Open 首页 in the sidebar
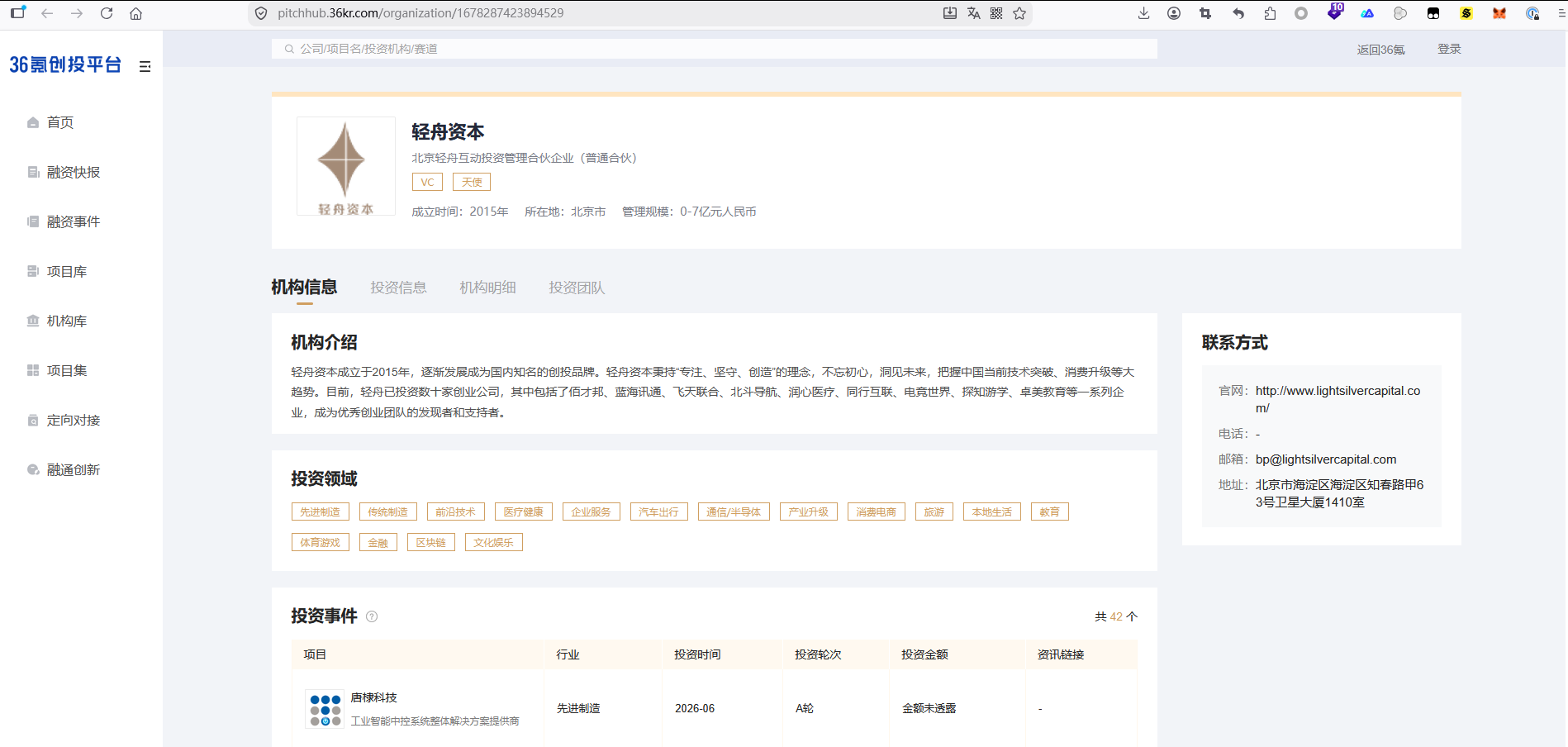Viewport: 1568px width, 747px height. click(60, 122)
